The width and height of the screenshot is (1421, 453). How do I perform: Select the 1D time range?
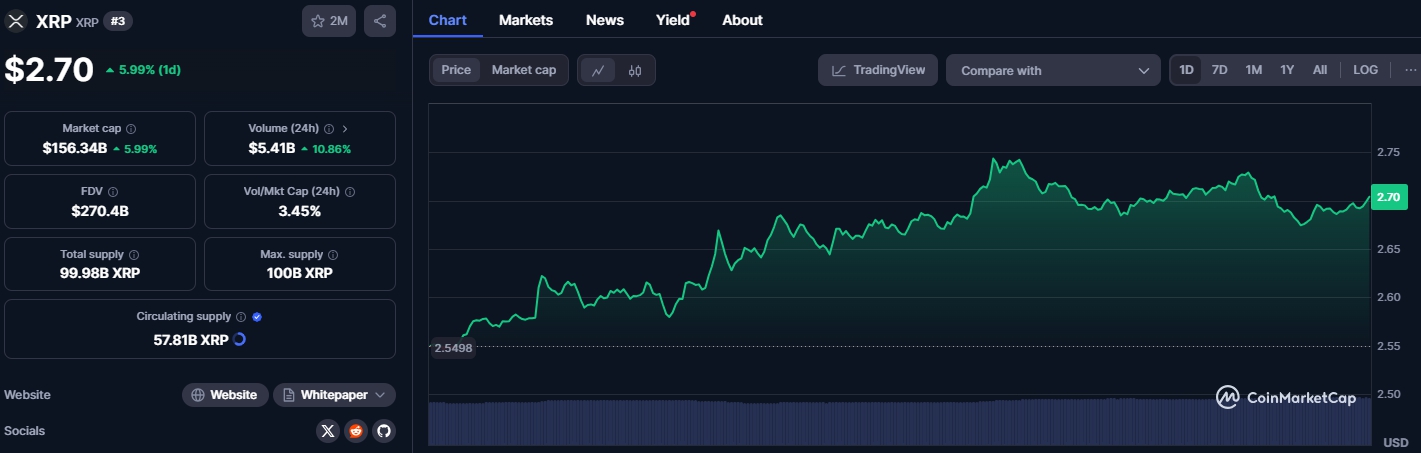[1186, 70]
